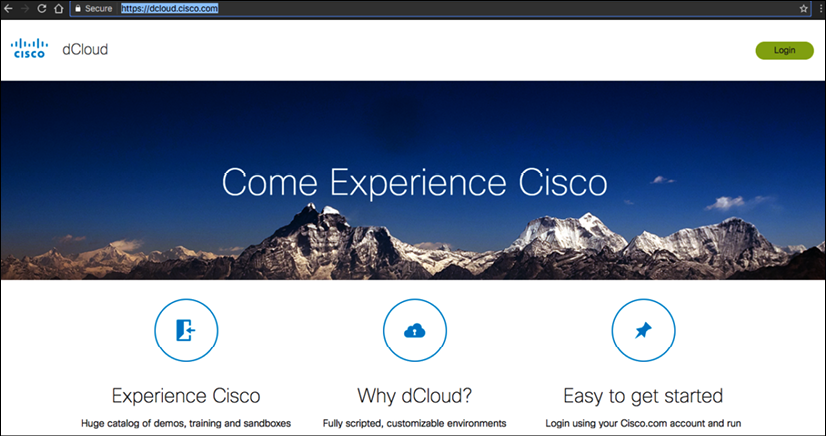The height and width of the screenshot is (436, 826).
Task: Click 'Huge catalog of demos, training and sandboxes'
Action: (x=186, y=423)
